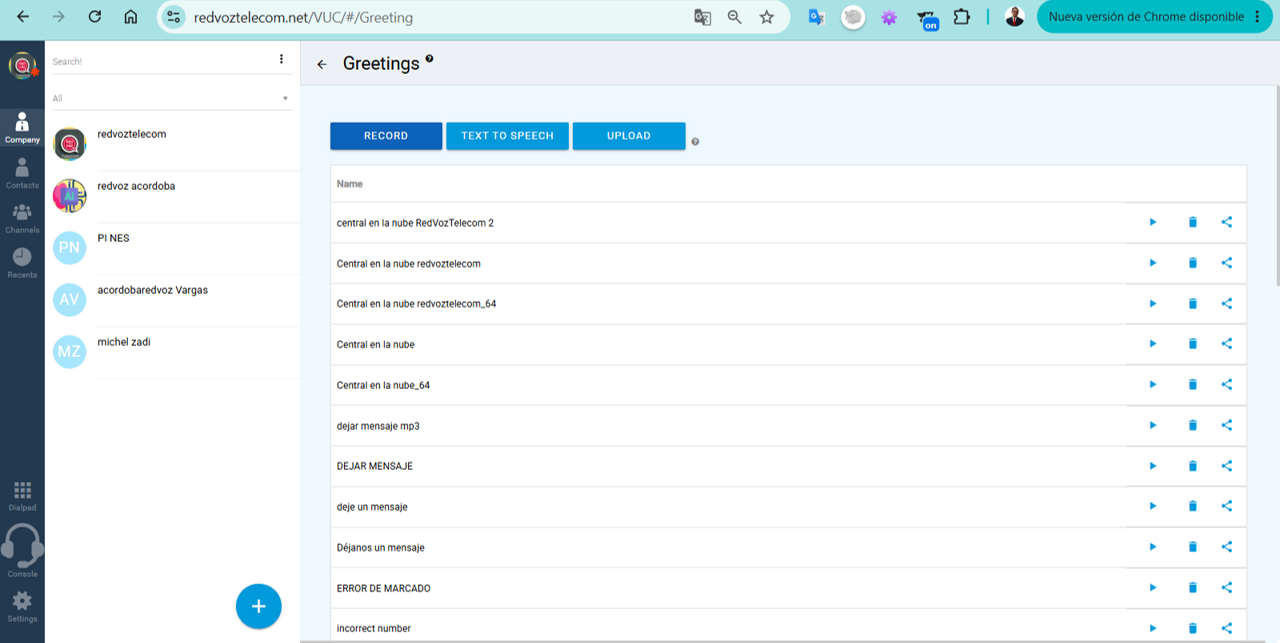Screen dimensions: 1280x643
Task: Play the 'central en la nube RedVozTelecom 2' greeting
Action: (x=1152, y=222)
